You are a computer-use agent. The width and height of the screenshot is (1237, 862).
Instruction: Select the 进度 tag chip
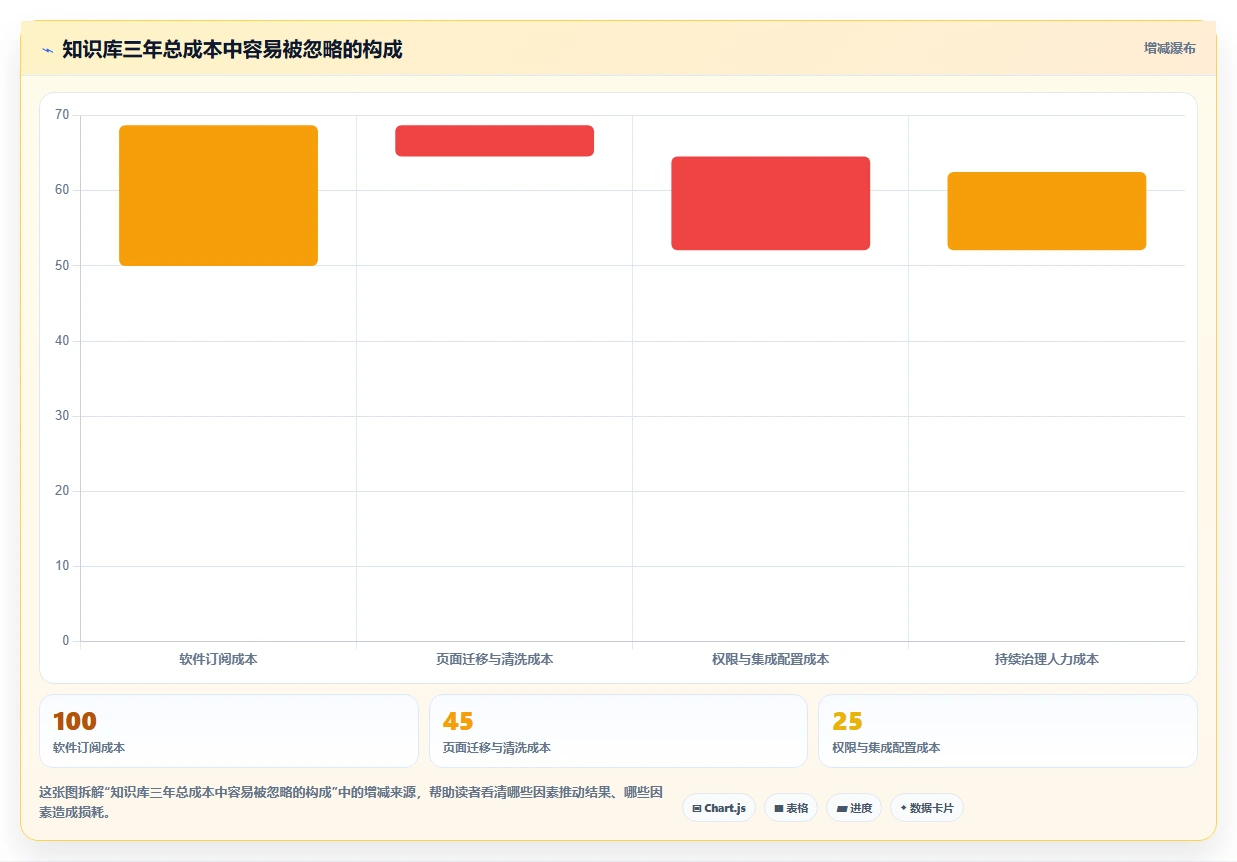tap(854, 808)
